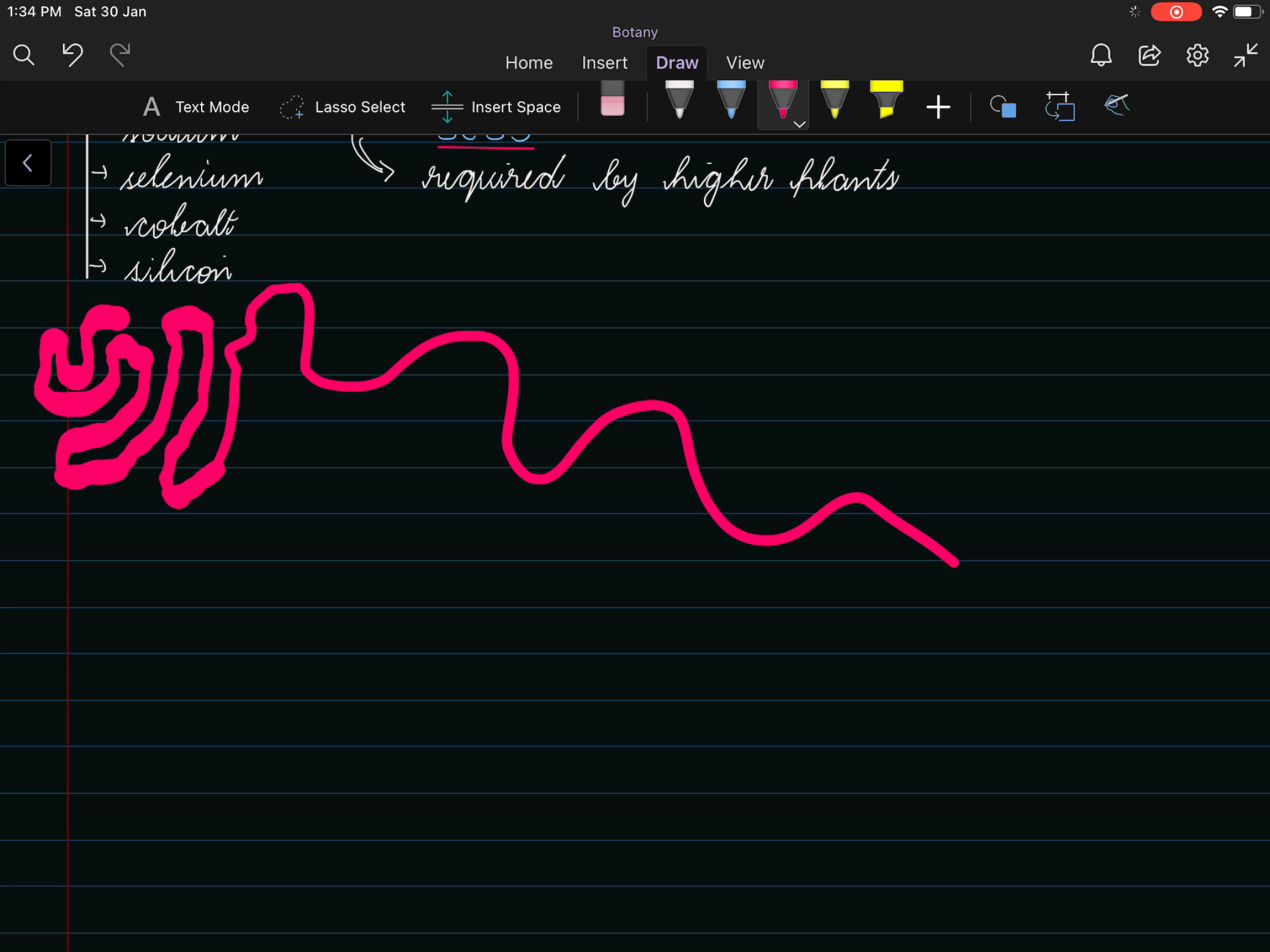Open settings gear
Image resolution: width=1270 pixels, height=952 pixels.
(1197, 55)
